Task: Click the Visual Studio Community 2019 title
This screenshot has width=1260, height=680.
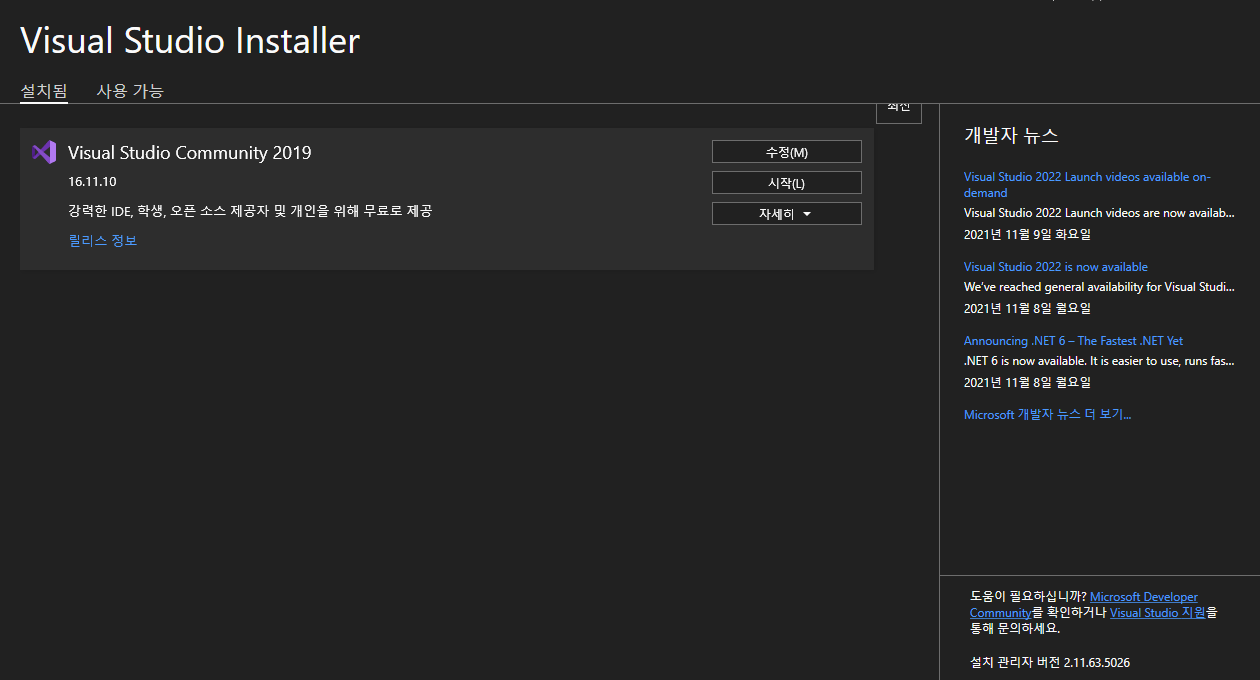Action: pos(189,153)
